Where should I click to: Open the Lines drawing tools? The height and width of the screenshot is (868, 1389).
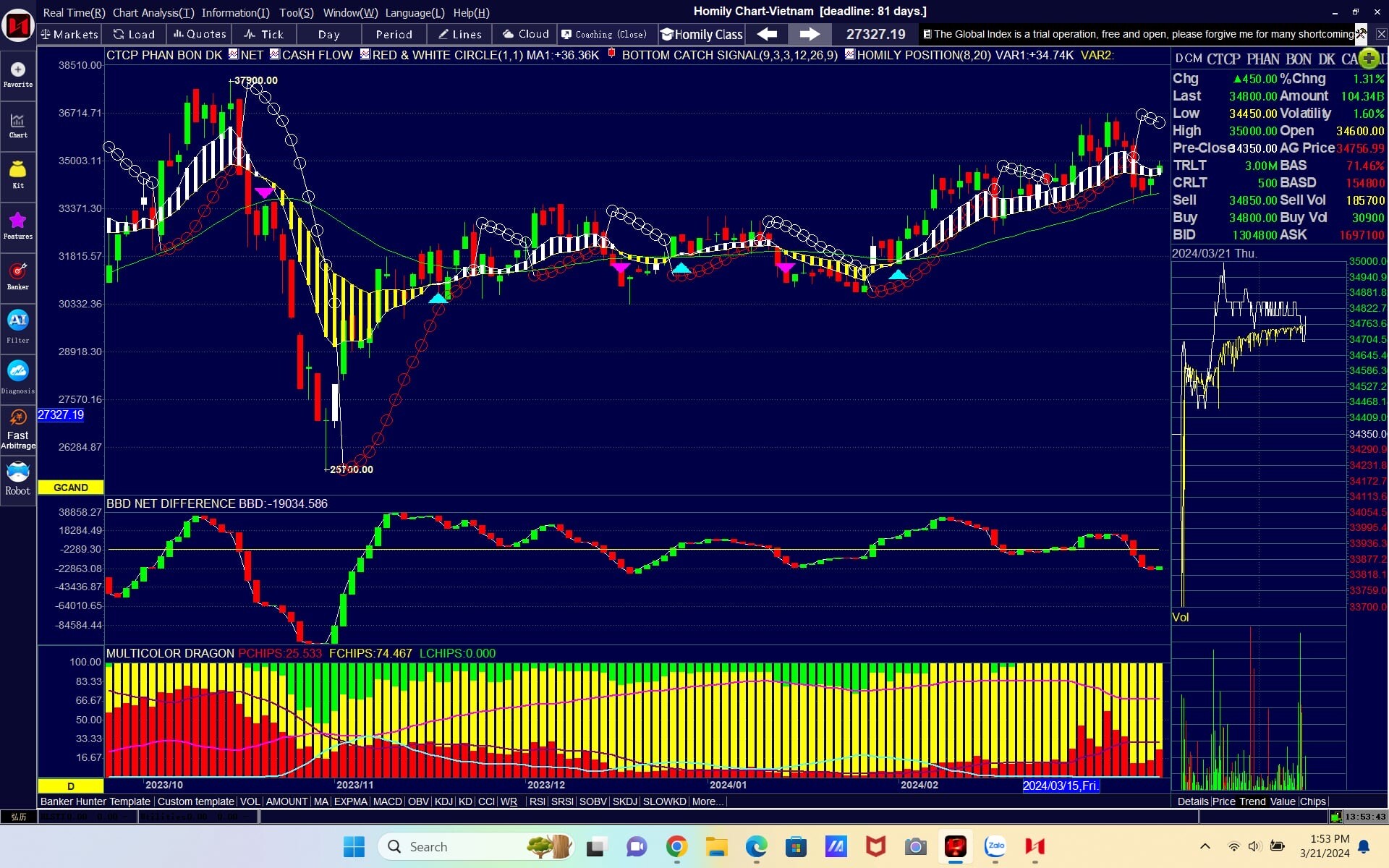tap(460, 34)
